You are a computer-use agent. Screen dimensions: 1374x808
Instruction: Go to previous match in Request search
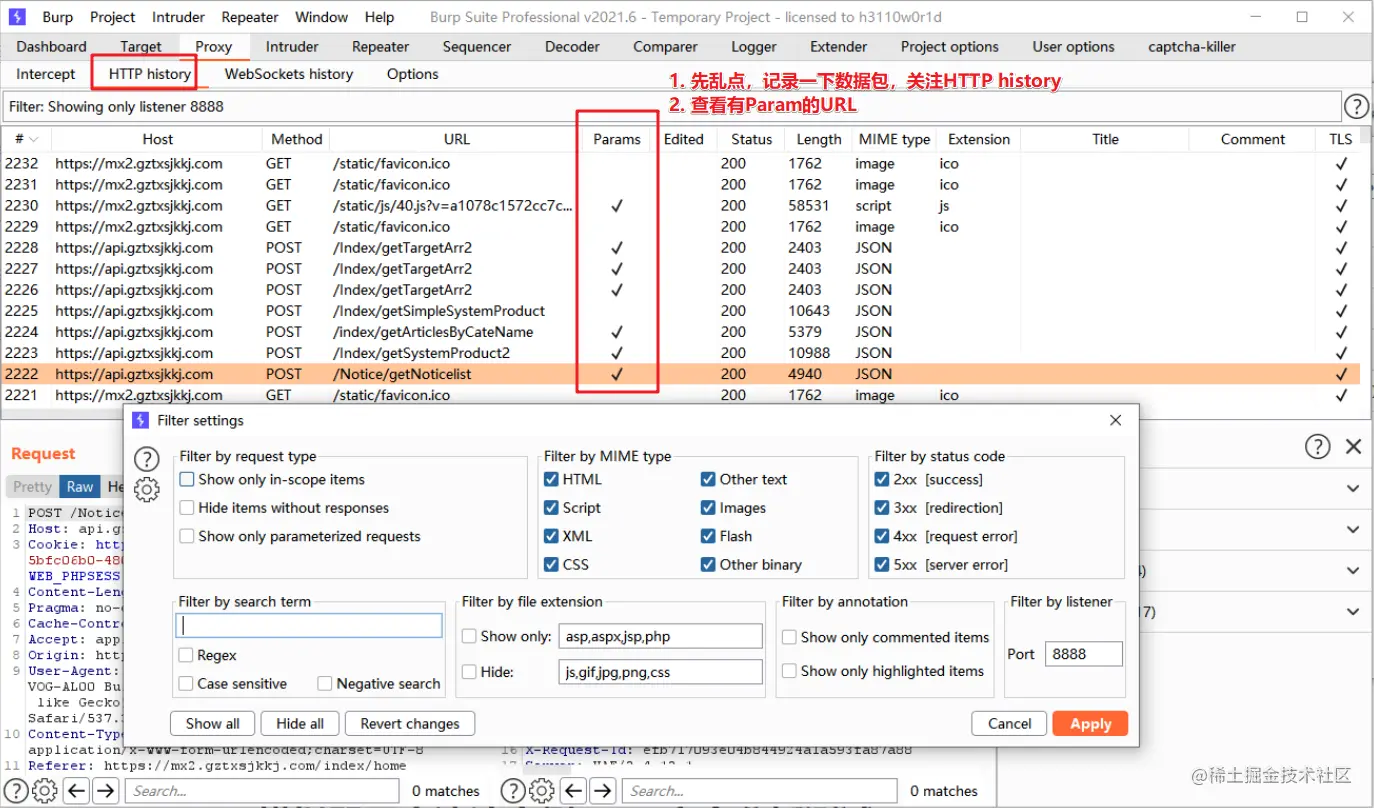click(x=77, y=791)
